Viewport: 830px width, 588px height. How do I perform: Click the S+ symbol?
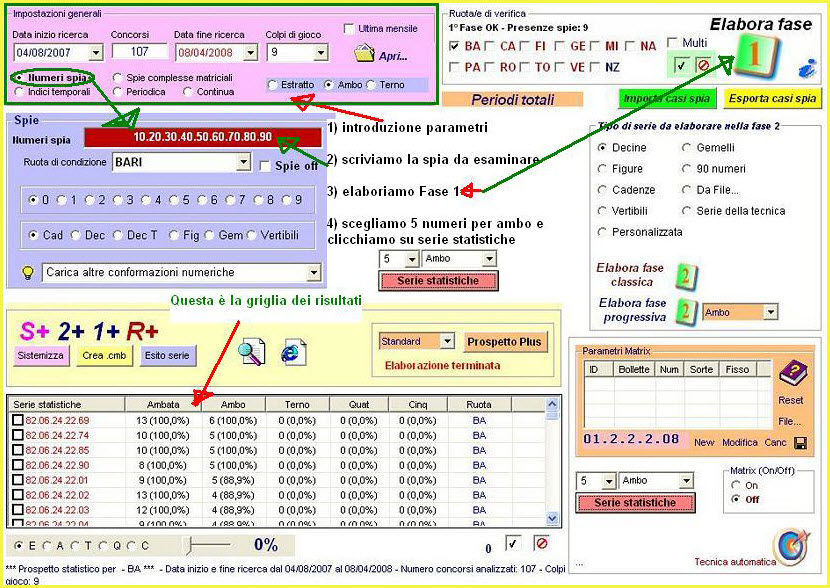[x=34, y=331]
